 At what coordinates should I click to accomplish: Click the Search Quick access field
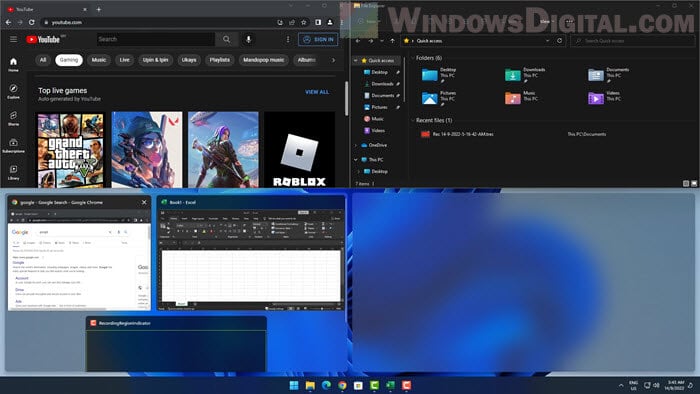coord(633,41)
